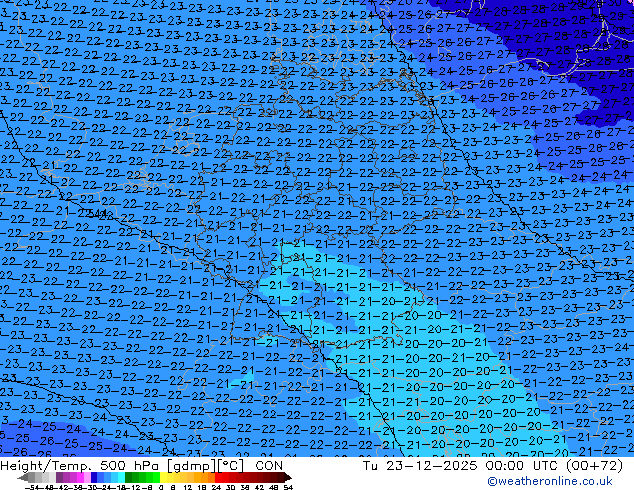The image size is (634, 490).
Task: Click the dark blue -30 legend segment
Action: coord(94,477)
